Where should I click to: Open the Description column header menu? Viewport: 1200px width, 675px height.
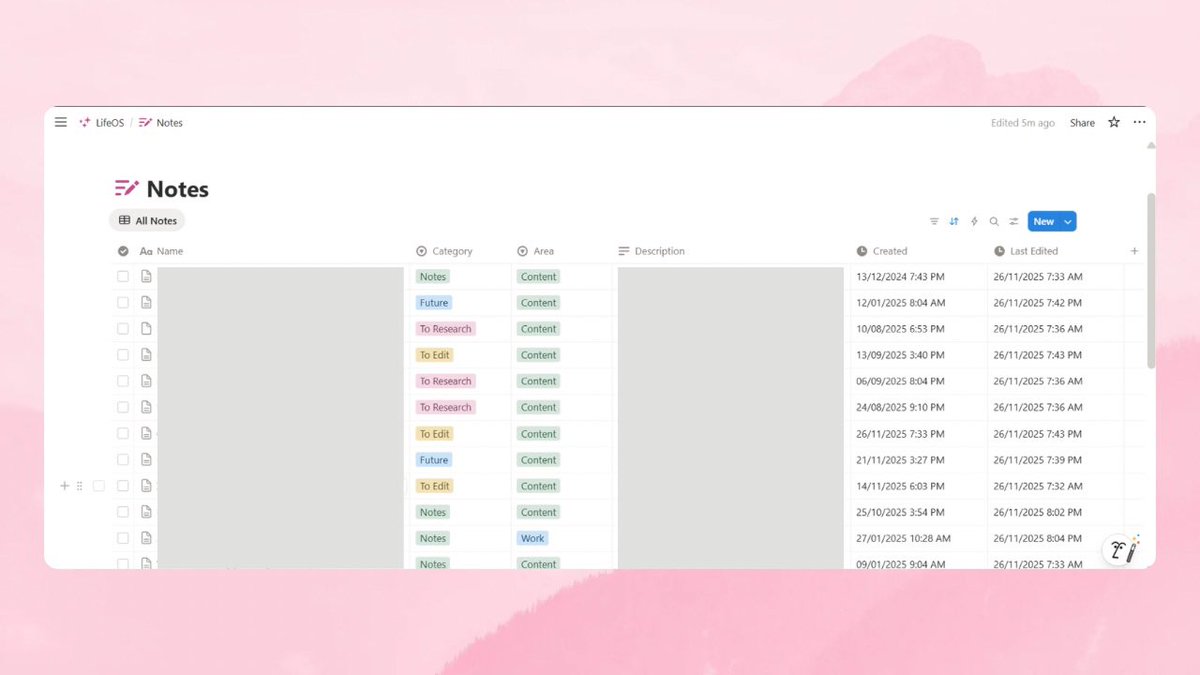point(652,251)
